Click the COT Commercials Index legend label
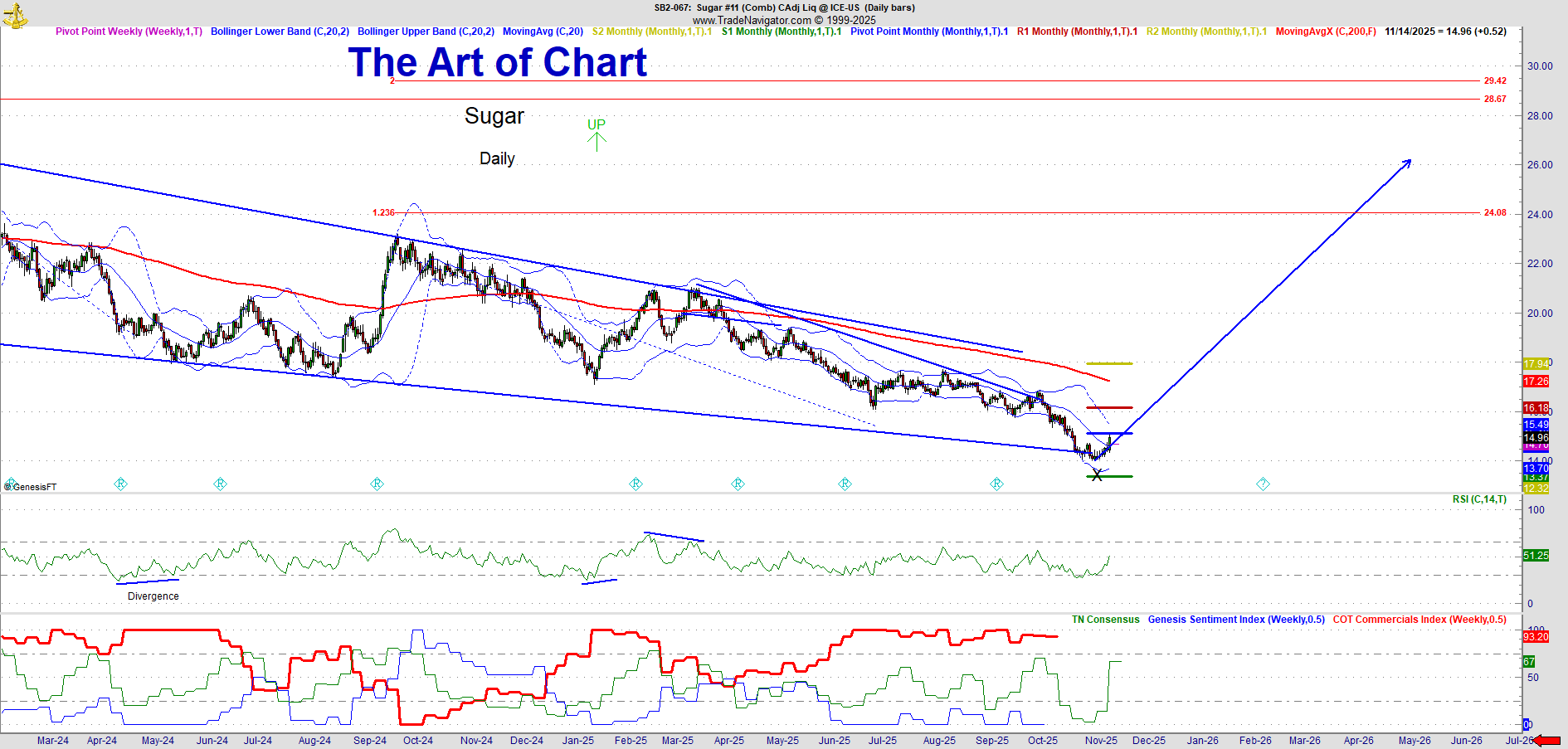Image resolution: width=1568 pixels, height=749 pixels. [x=1419, y=620]
